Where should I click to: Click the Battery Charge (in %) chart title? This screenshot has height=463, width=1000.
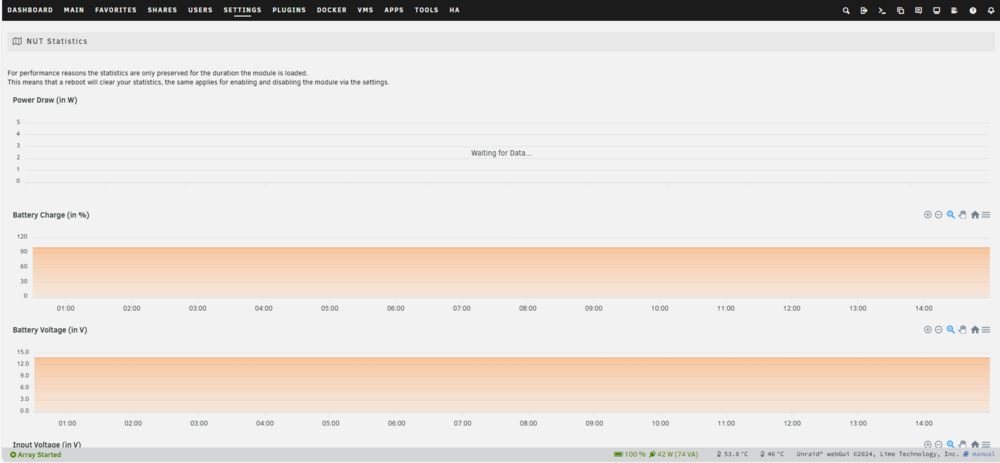tap(51, 215)
